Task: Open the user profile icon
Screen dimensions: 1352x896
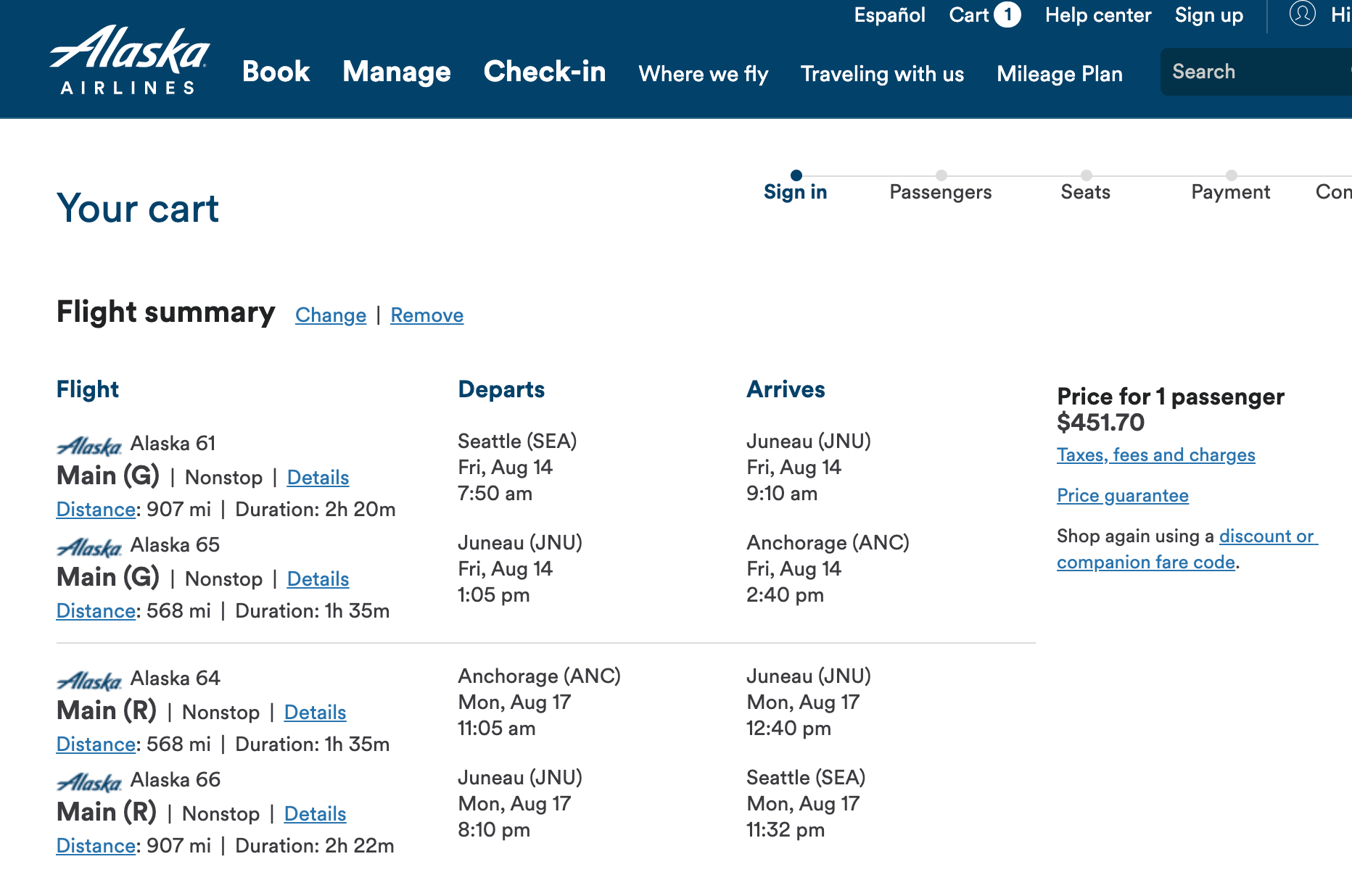Action: tap(1302, 14)
